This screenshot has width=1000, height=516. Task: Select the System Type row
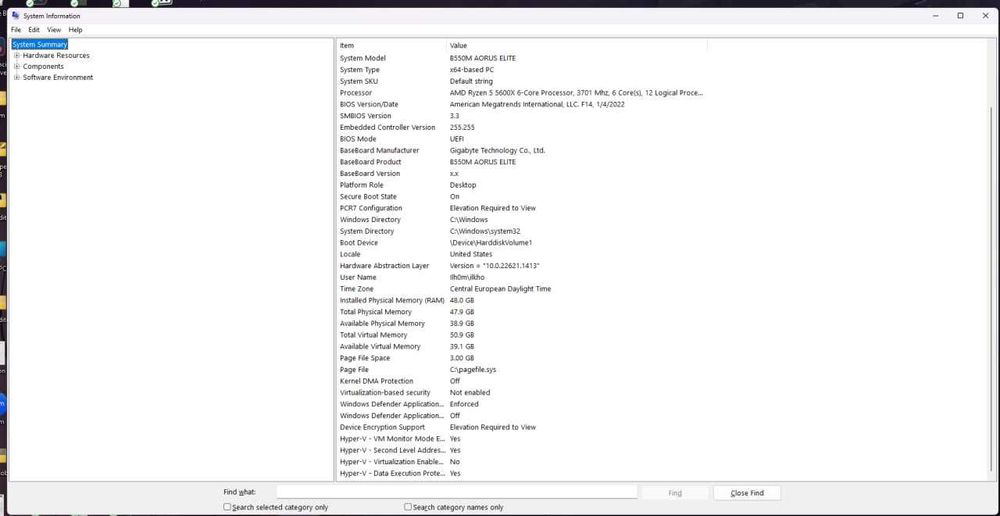pyautogui.click(x=522, y=70)
